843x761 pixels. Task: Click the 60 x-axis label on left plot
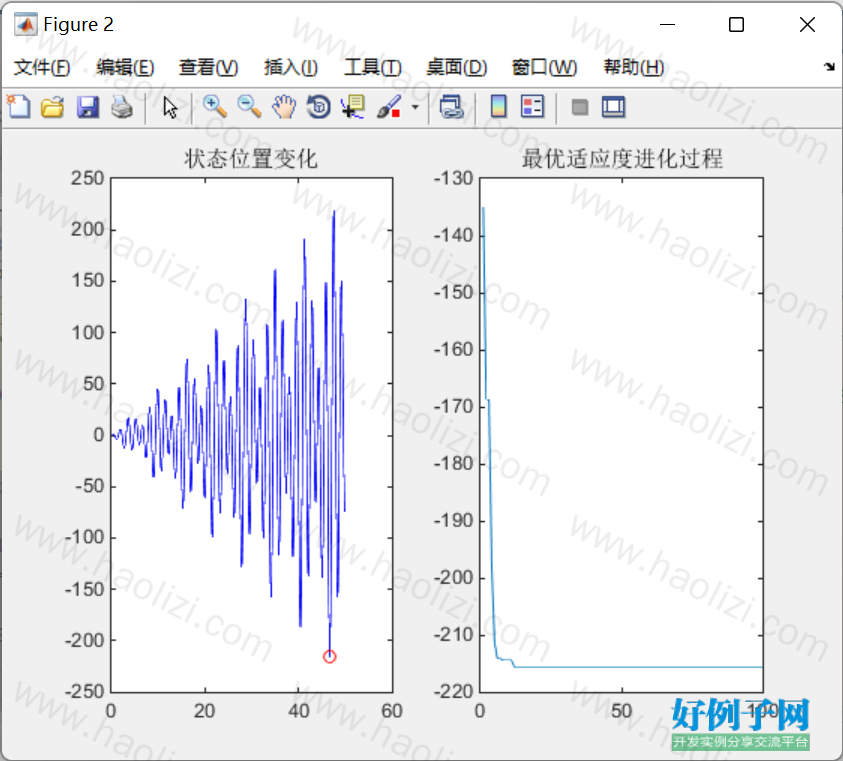pyautogui.click(x=392, y=711)
